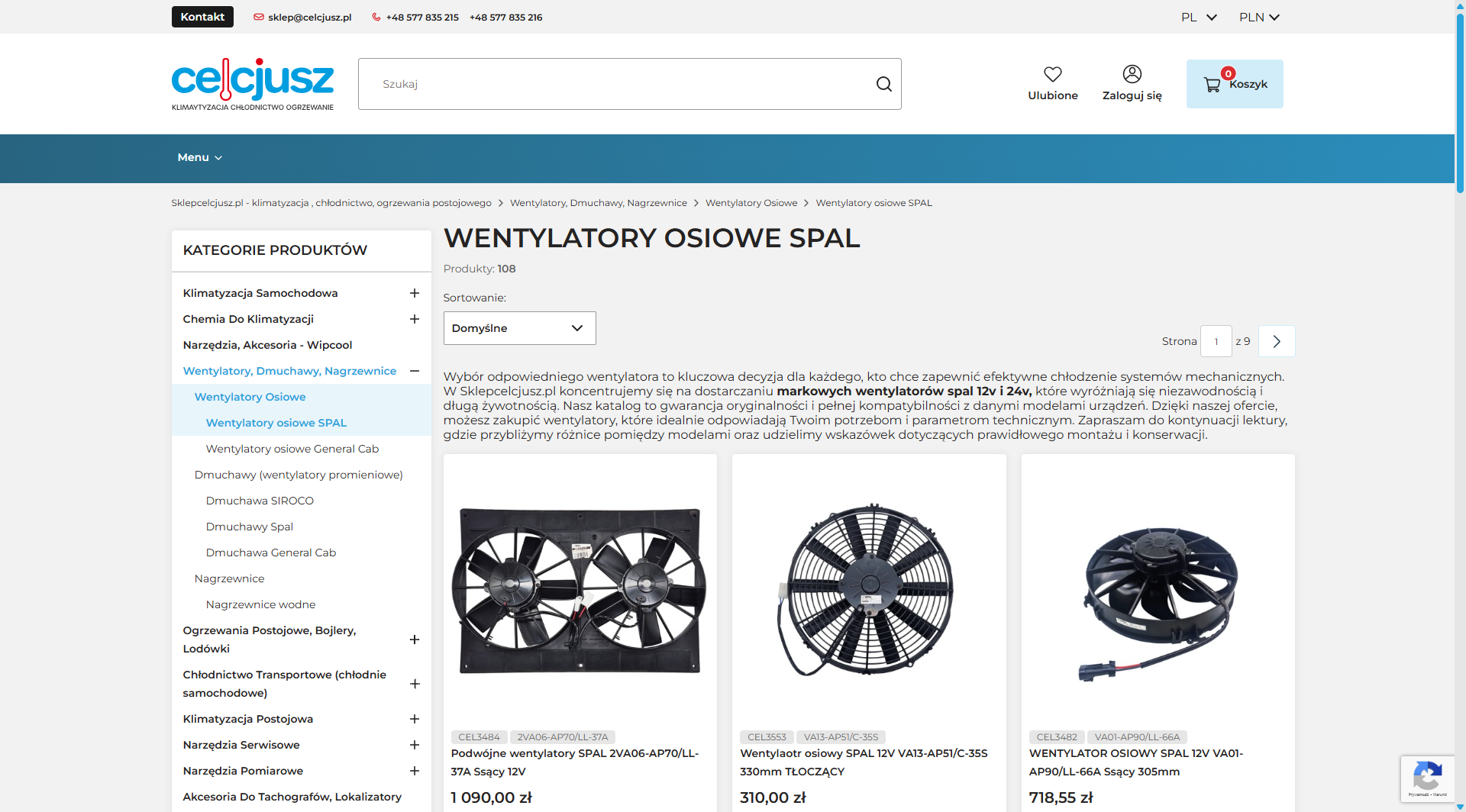1466x812 pixels.
Task: Open the PLN currency dropdown
Action: pyautogui.click(x=1258, y=17)
